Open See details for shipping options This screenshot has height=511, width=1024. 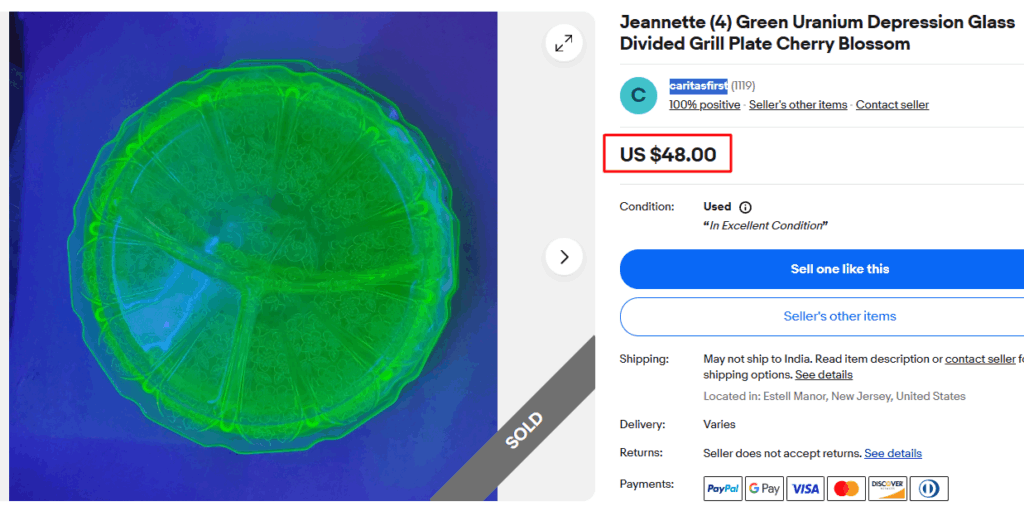coord(823,375)
